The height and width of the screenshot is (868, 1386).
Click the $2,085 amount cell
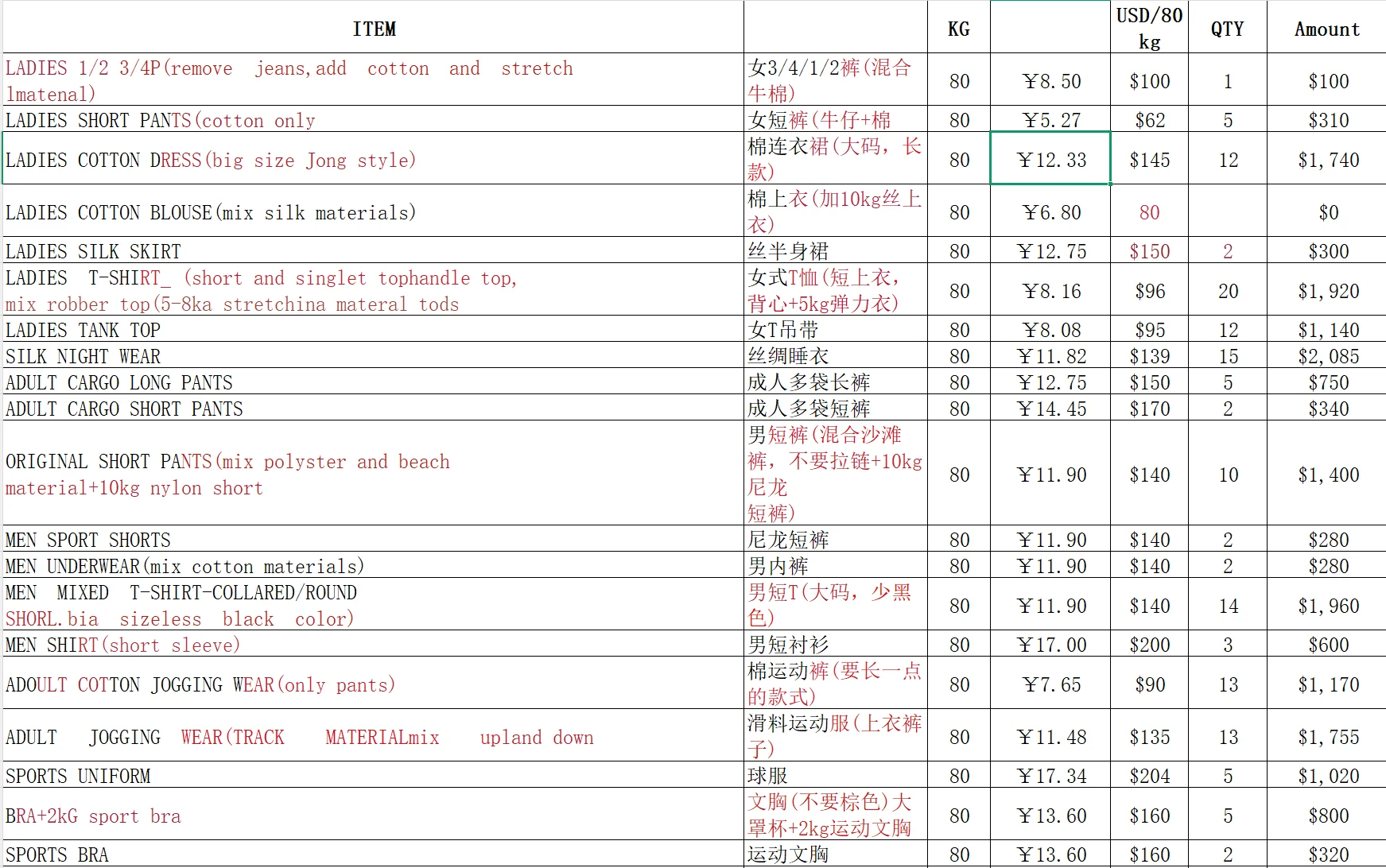(x=1326, y=355)
